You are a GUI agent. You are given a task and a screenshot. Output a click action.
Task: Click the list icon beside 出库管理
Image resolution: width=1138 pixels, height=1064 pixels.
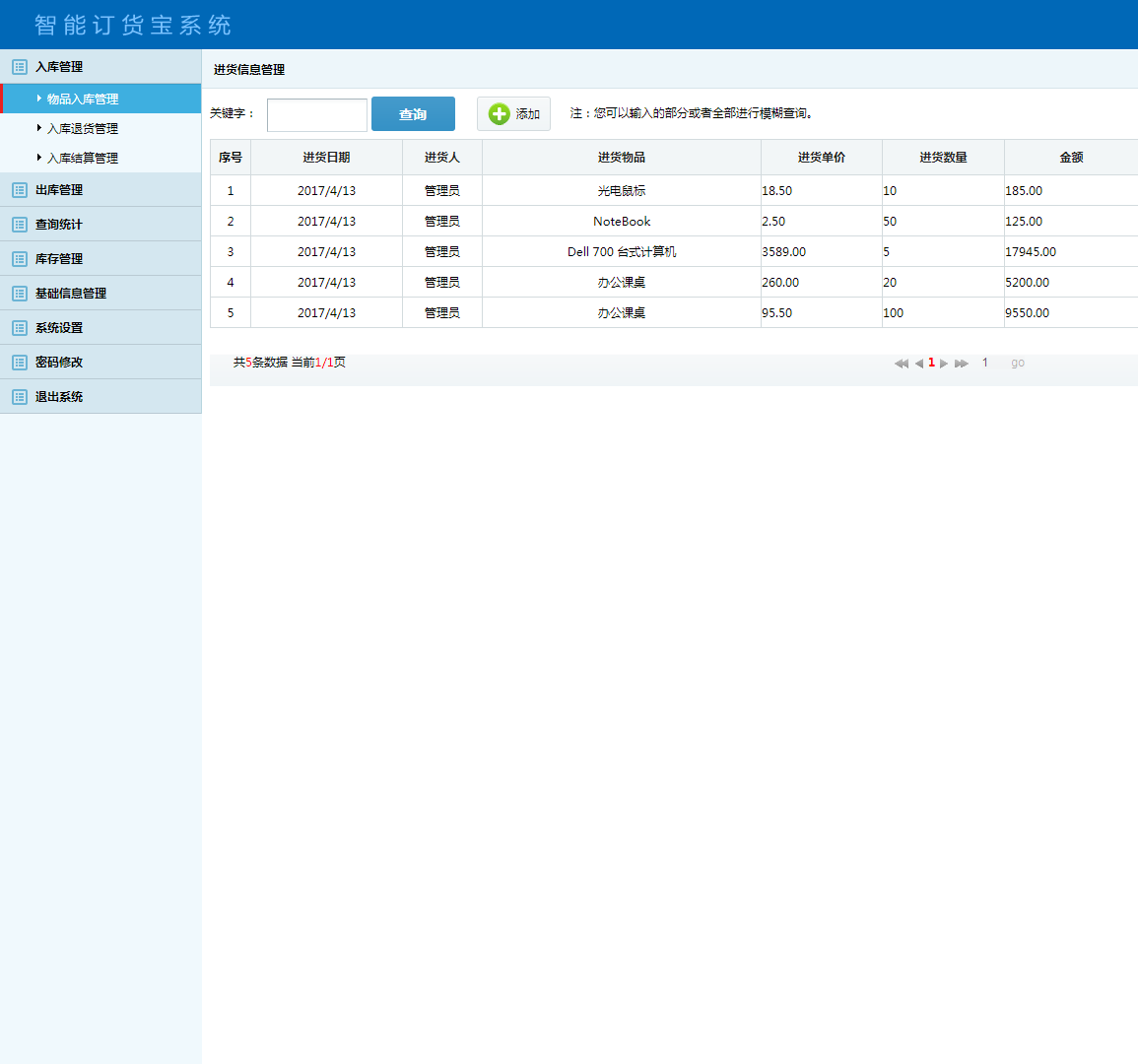(x=19, y=190)
